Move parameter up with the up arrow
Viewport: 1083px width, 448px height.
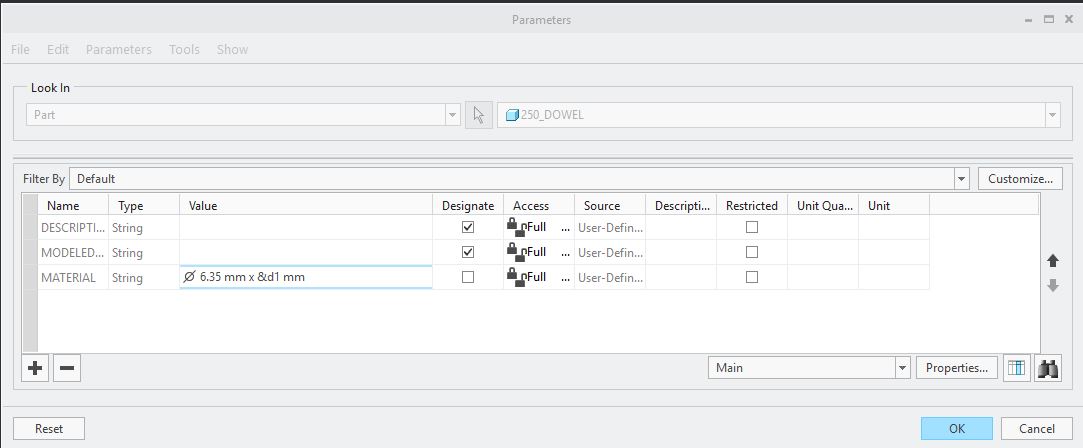[x=1053, y=261]
